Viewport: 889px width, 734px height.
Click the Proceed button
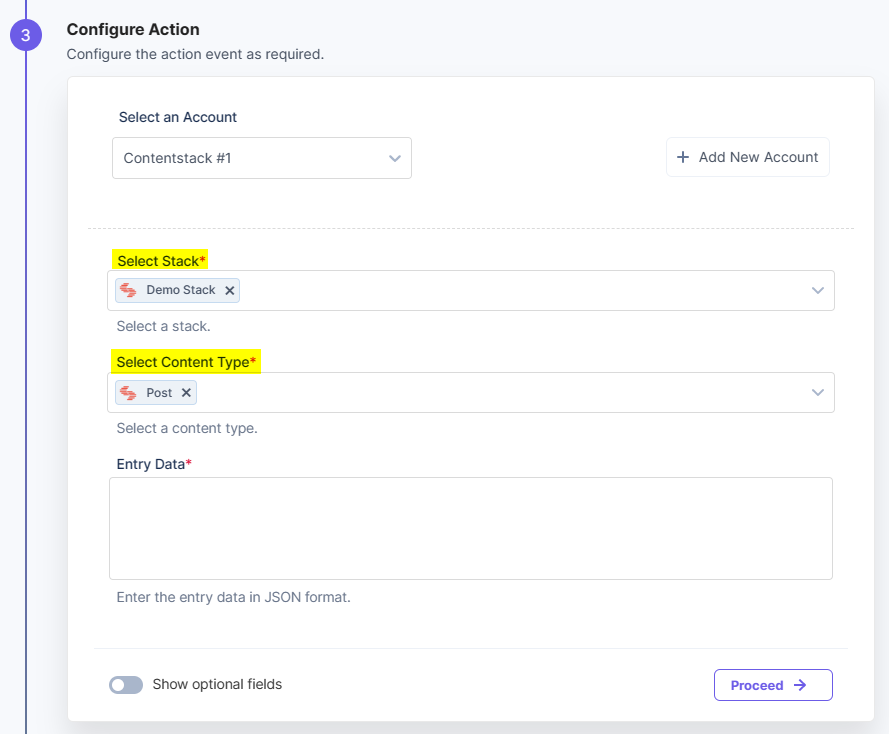(x=773, y=685)
